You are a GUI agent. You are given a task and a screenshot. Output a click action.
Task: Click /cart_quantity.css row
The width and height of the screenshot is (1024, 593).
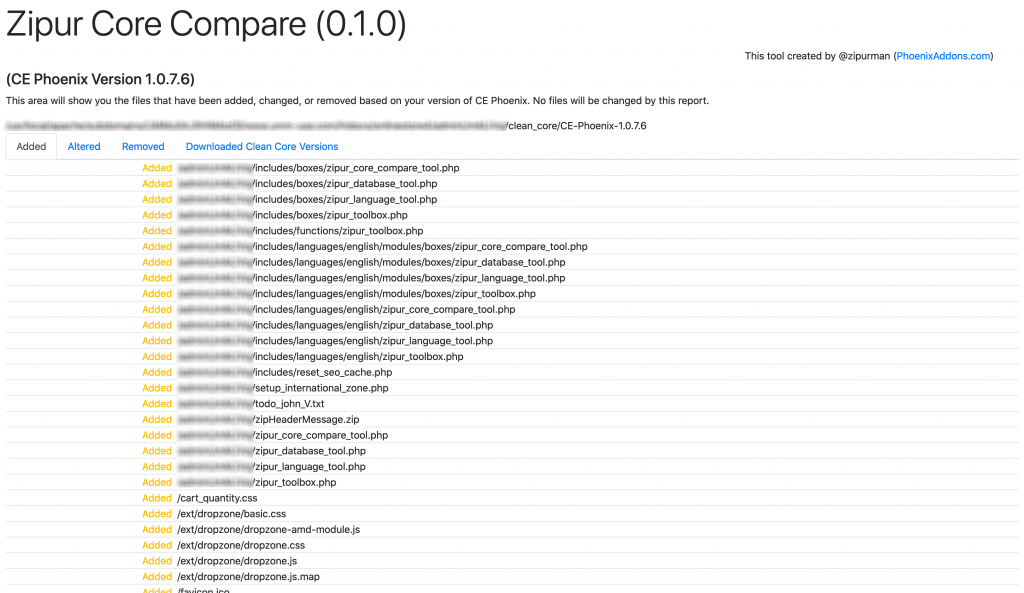coord(512,498)
